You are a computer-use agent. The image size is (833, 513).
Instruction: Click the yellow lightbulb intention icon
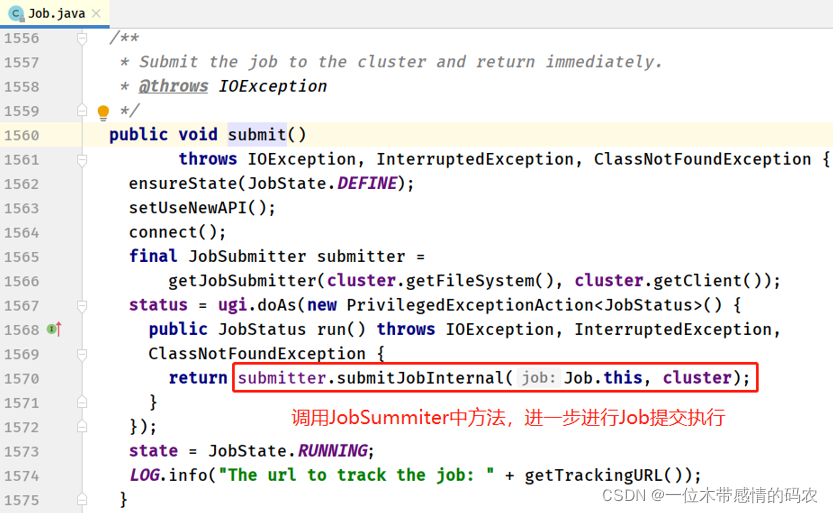coord(102,112)
